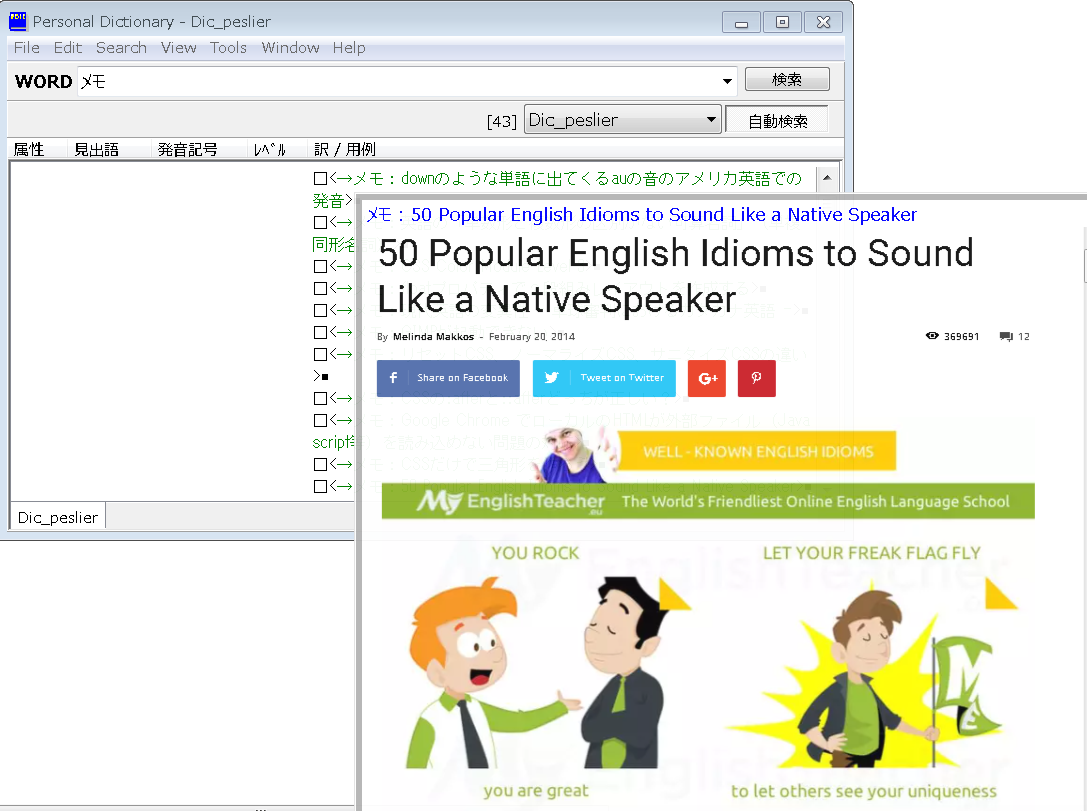The width and height of the screenshot is (1087, 811).
Task: Click the scrollbar up arrow in results pane
Action: pyautogui.click(x=828, y=178)
